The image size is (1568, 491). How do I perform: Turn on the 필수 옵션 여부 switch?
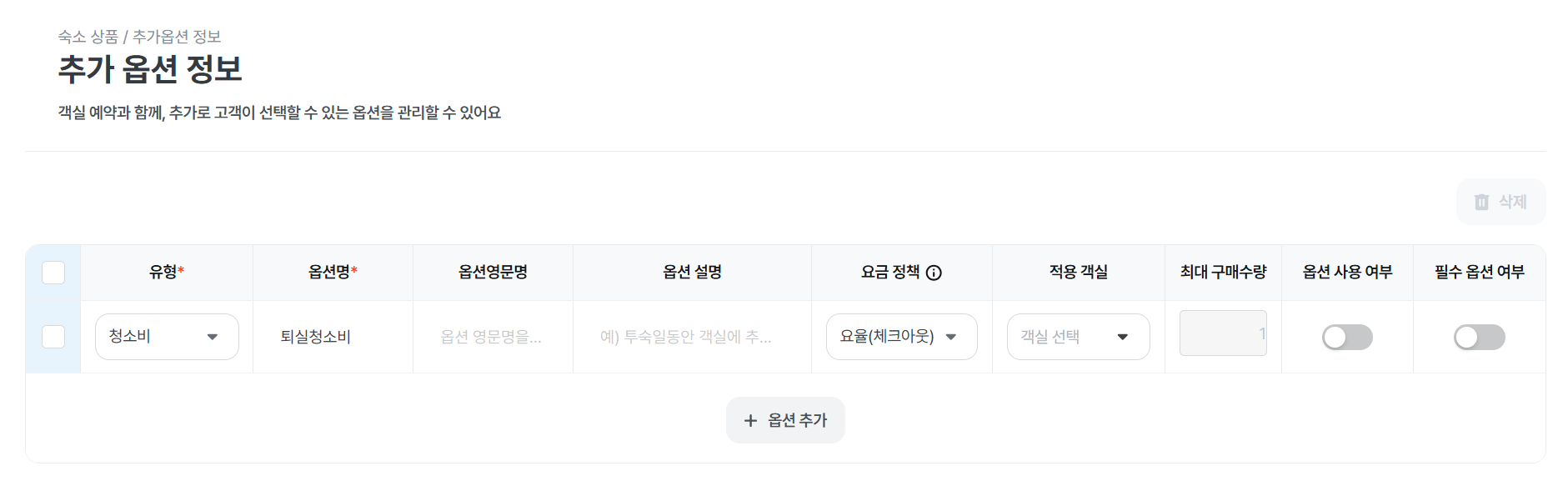click(x=1479, y=337)
